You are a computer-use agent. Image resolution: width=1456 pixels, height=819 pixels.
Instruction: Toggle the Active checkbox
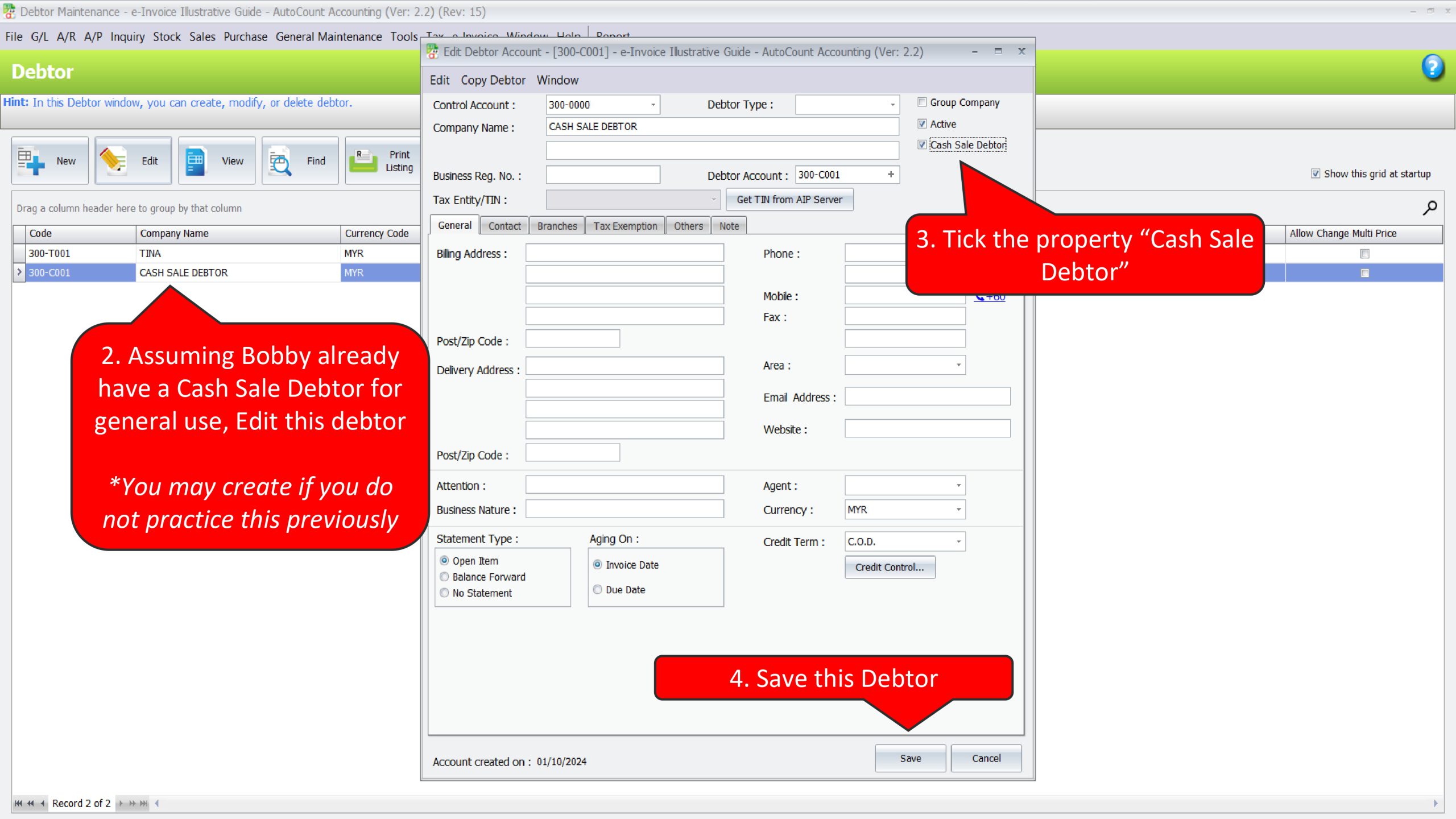point(922,124)
